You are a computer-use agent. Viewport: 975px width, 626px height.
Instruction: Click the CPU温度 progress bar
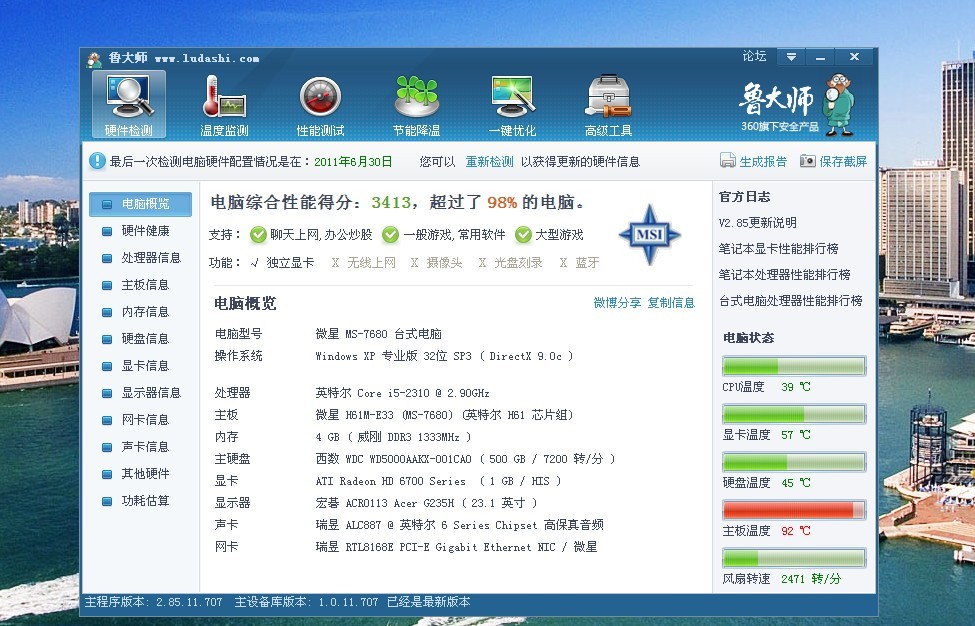794,366
